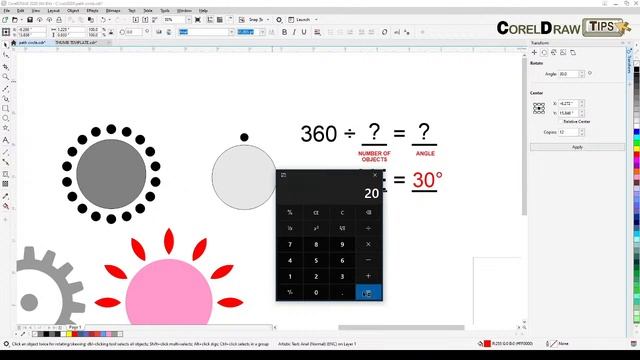Click the Print icon in the toolbar
The height and width of the screenshot is (360, 640).
click(x=59, y=20)
